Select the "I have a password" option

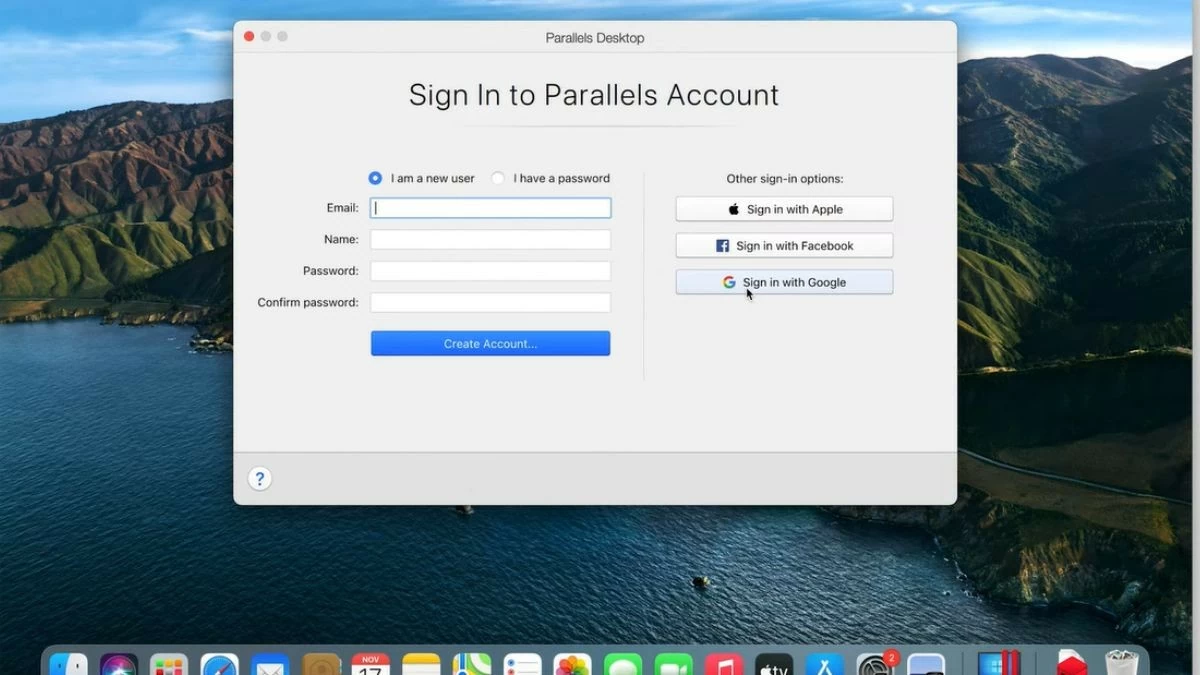498,178
